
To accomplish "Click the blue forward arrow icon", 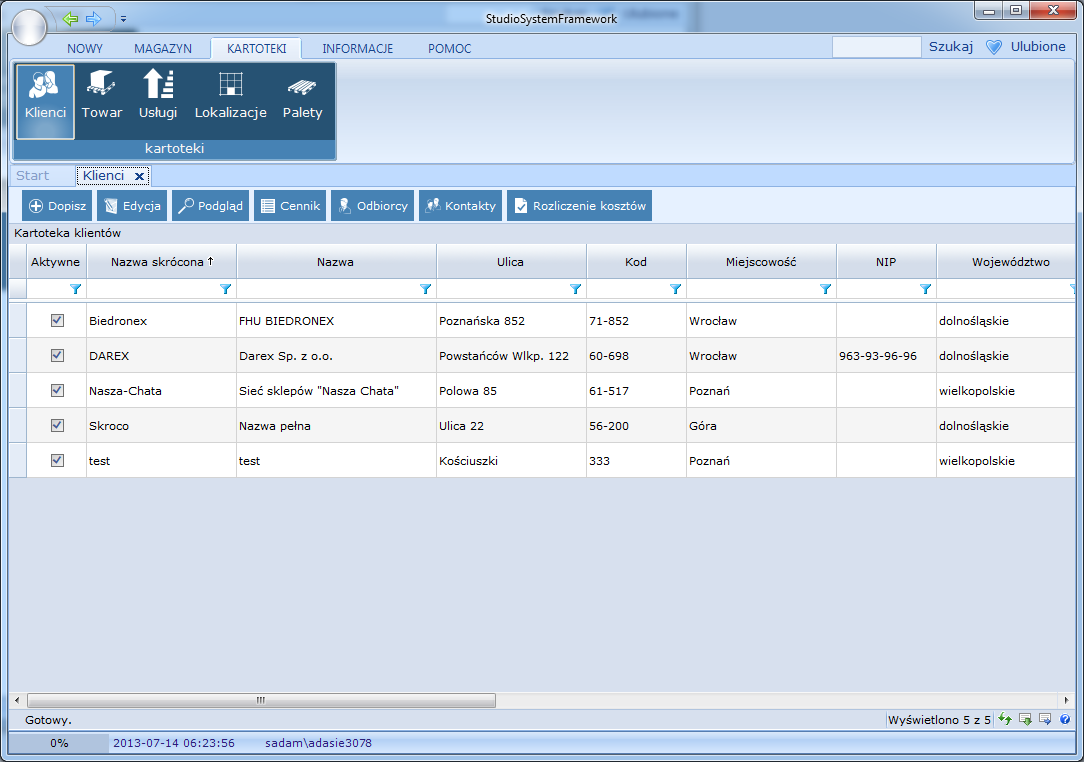I will pos(93,19).
